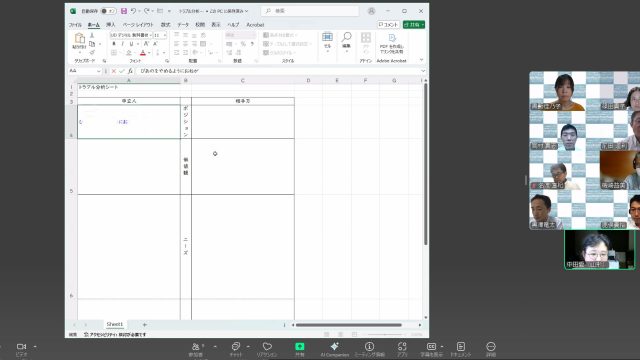
Task: Expand the formula bar chevron
Action: click(x=423, y=71)
